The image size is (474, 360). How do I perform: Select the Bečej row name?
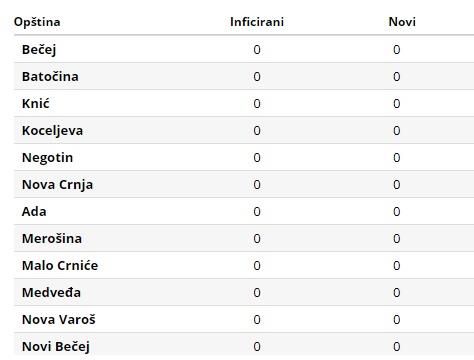(x=39, y=50)
